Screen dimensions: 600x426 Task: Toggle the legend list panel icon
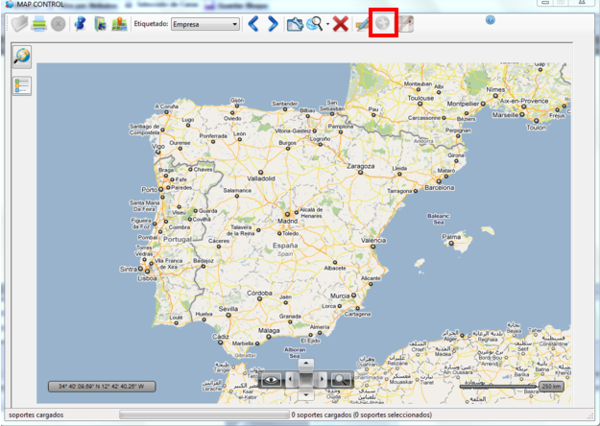click(21, 85)
